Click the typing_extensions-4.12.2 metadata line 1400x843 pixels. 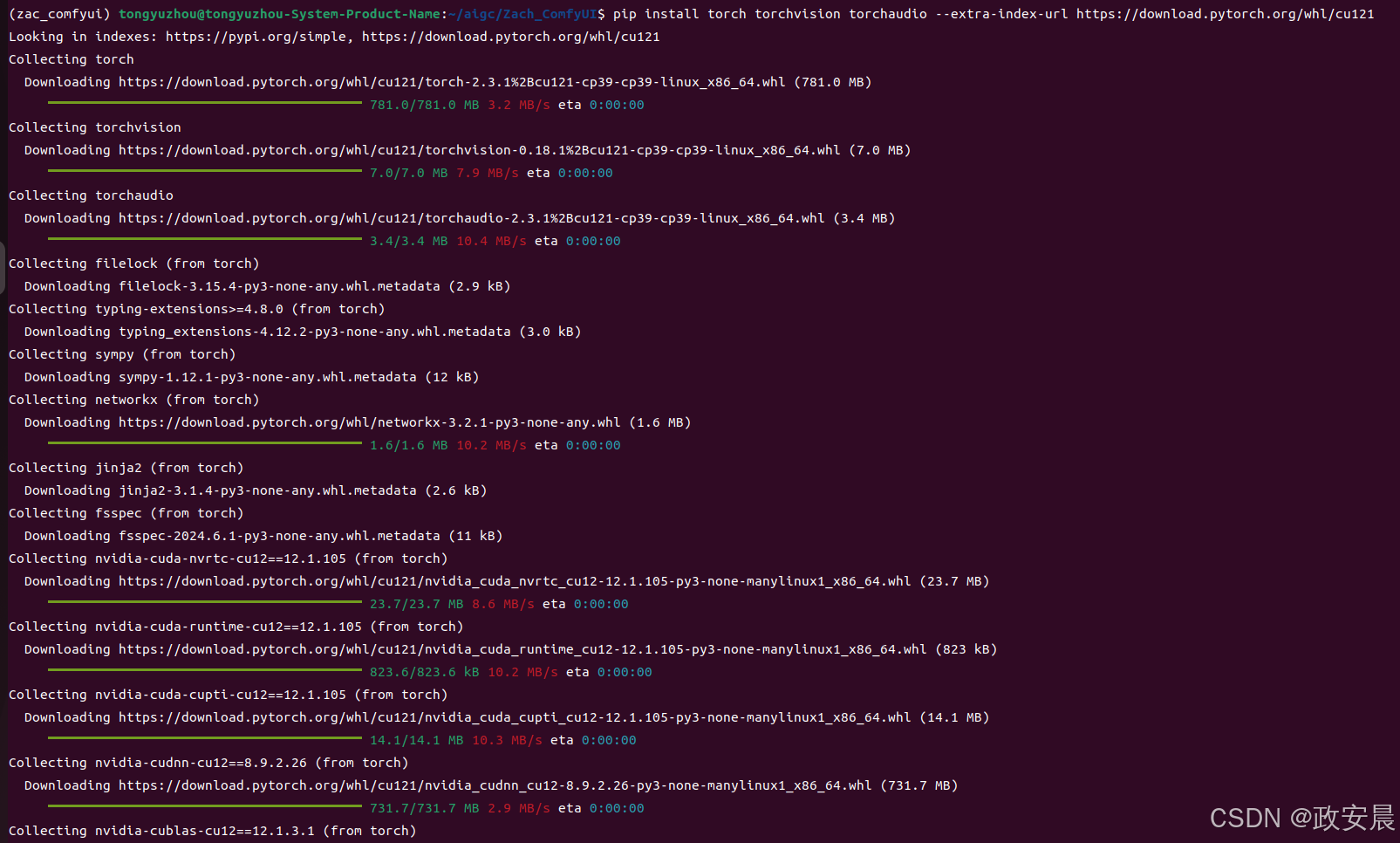[x=303, y=332]
